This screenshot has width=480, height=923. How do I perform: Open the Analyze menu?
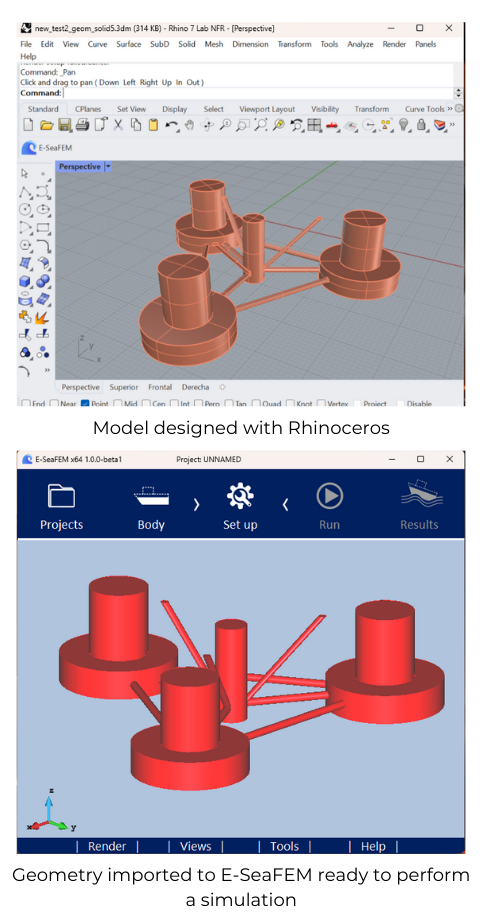coord(360,44)
